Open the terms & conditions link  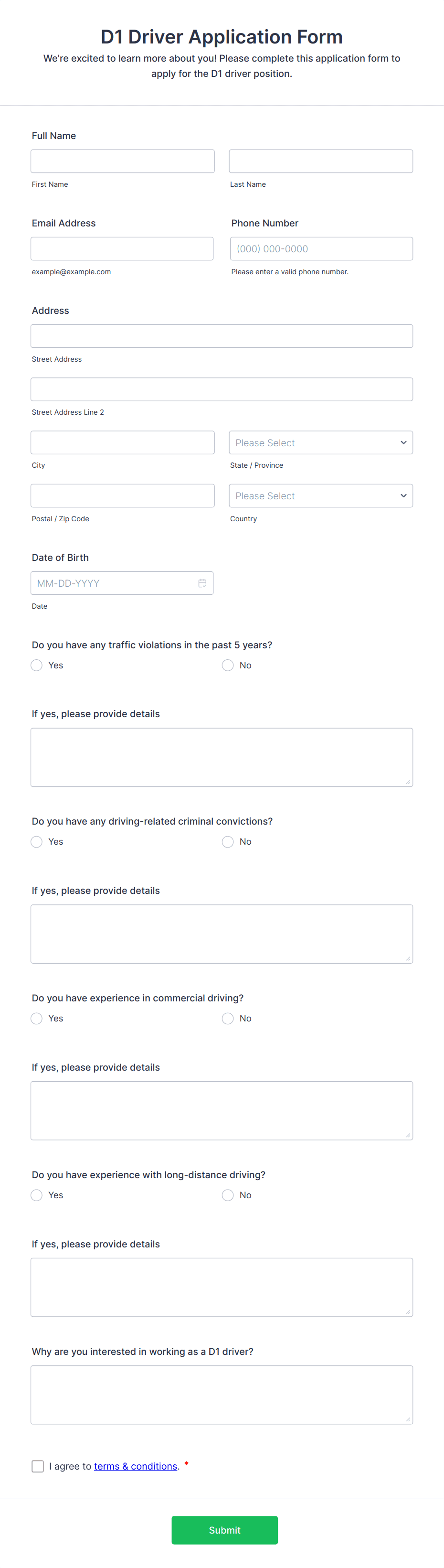pyautogui.click(x=135, y=1466)
